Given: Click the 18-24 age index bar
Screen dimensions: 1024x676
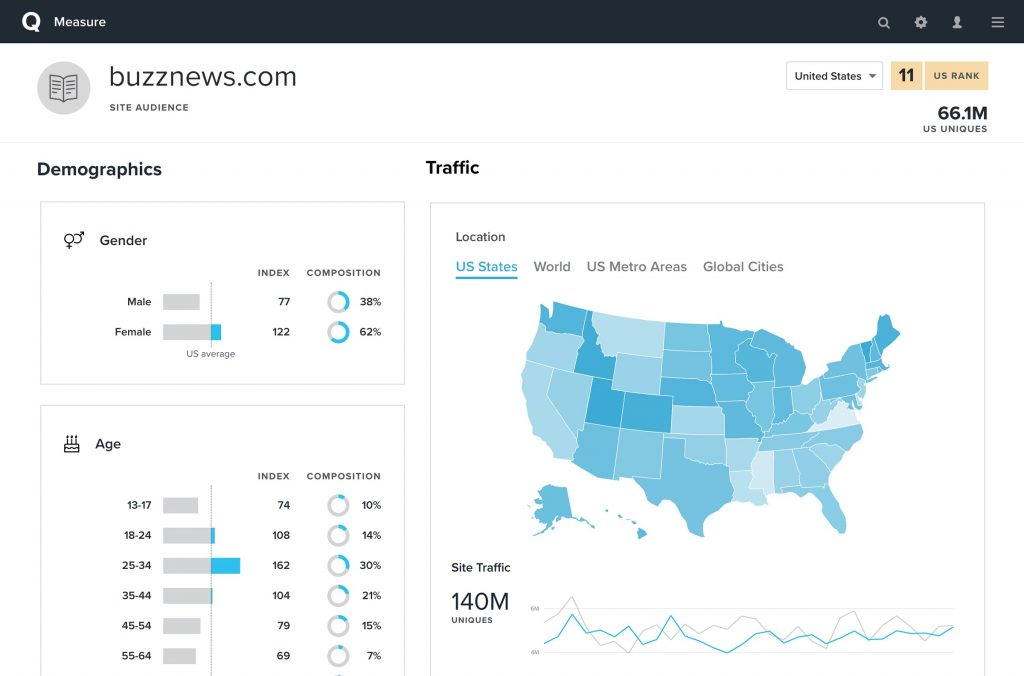Looking at the screenshot, I should [x=189, y=535].
